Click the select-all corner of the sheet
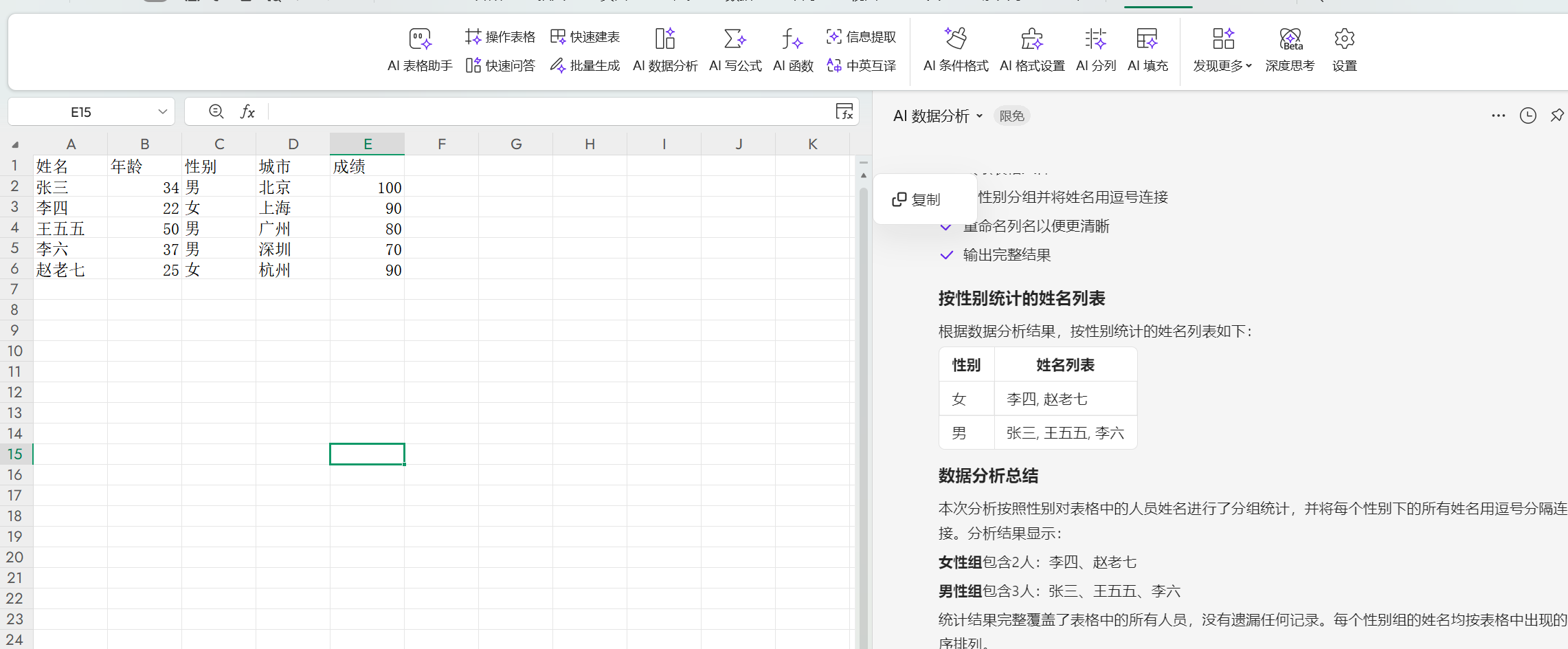Screen dimensions: 1568x649 15,144
